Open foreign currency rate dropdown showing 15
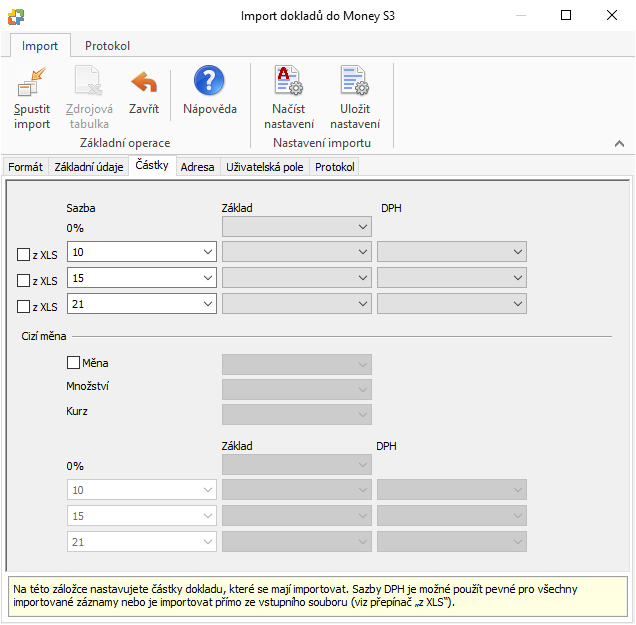636x625 pixels. (142, 516)
